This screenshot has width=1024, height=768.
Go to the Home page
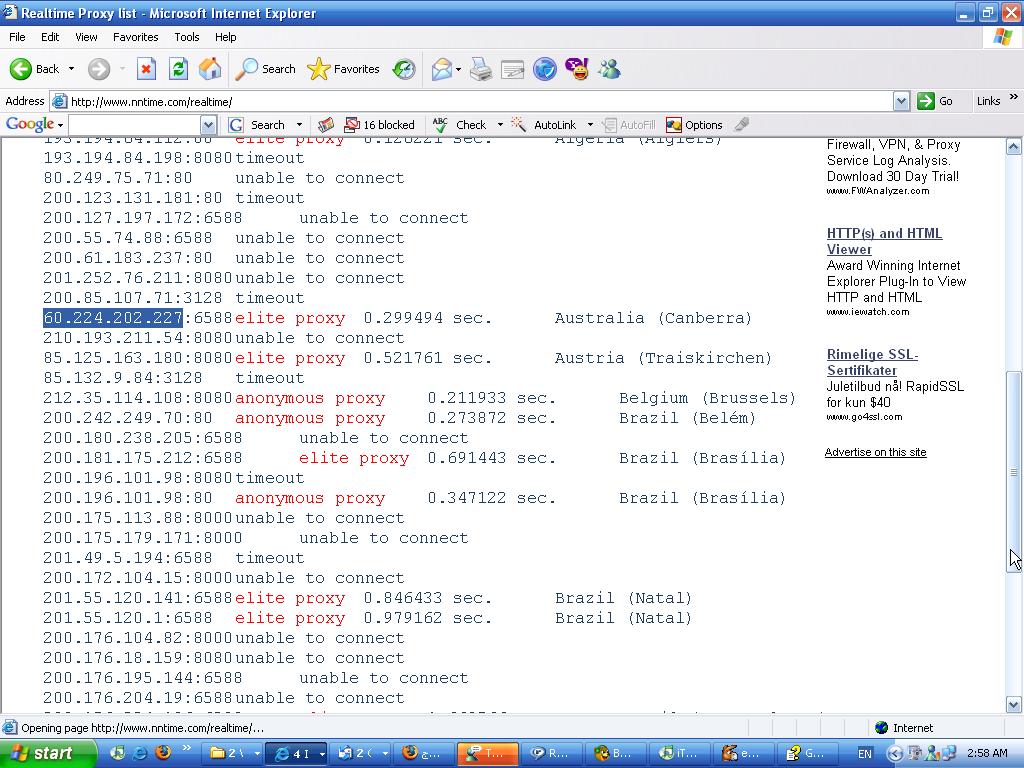[x=210, y=69]
